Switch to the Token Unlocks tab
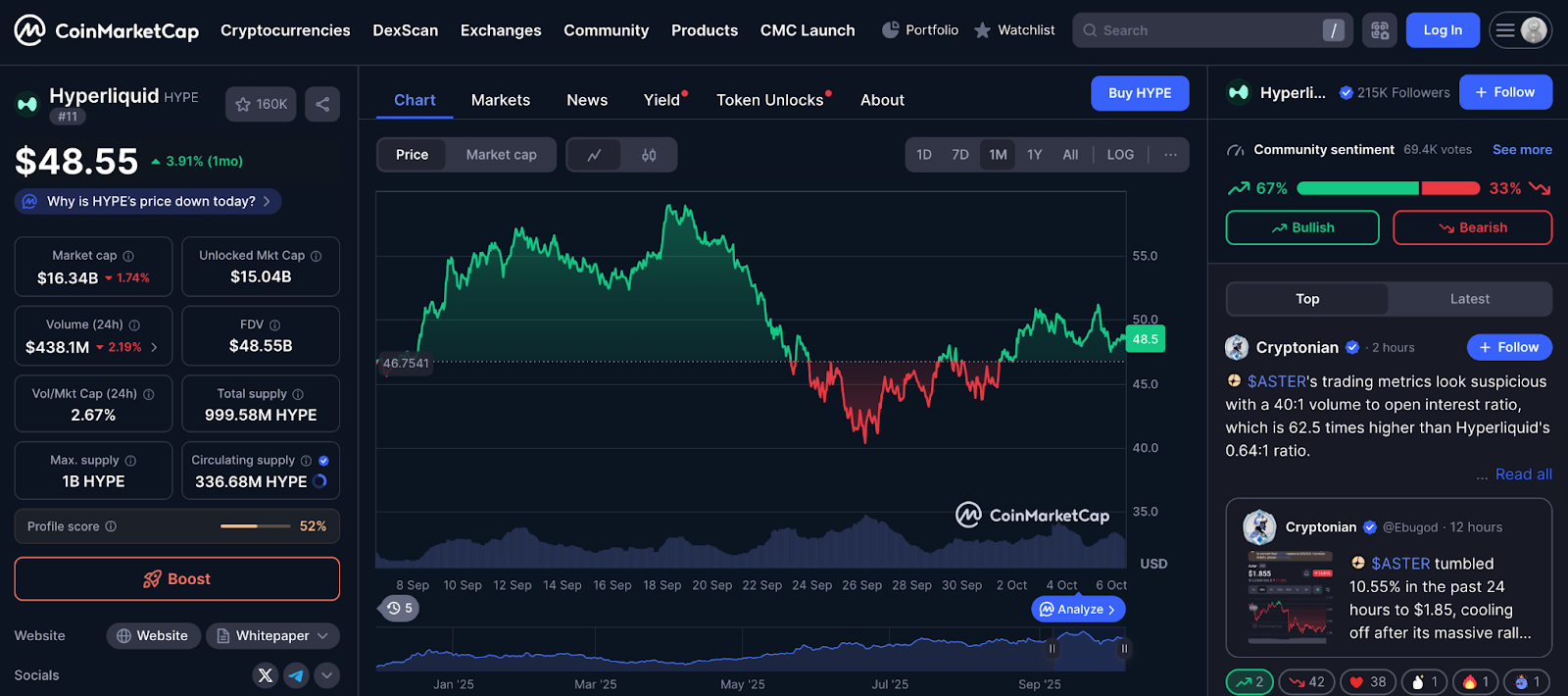The image size is (1568, 696). (770, 100)
